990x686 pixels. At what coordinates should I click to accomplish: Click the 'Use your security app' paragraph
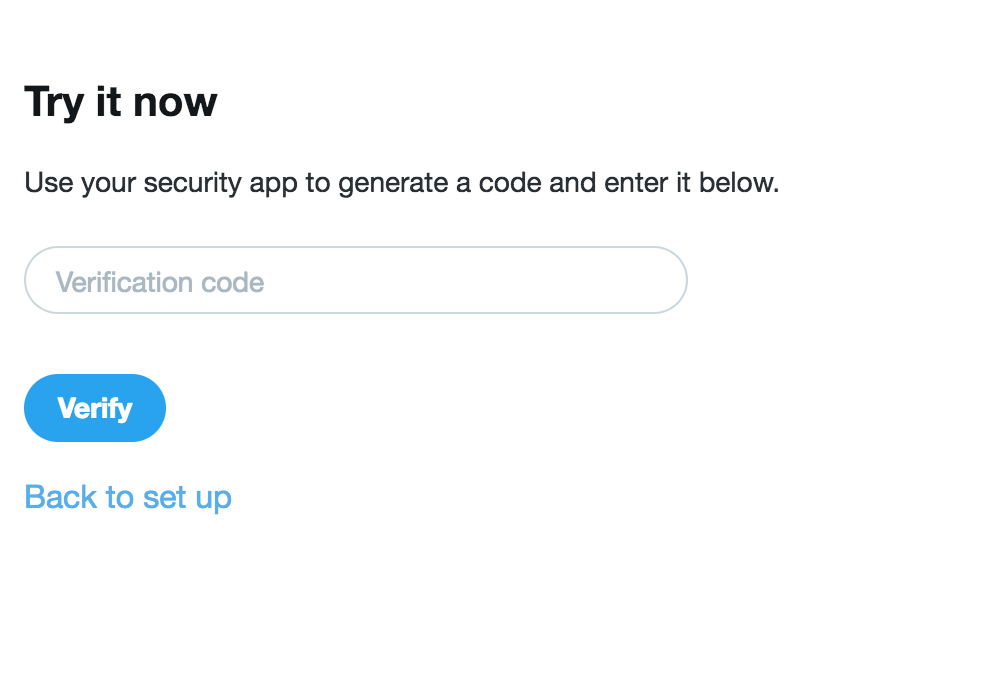click(401, 184)
